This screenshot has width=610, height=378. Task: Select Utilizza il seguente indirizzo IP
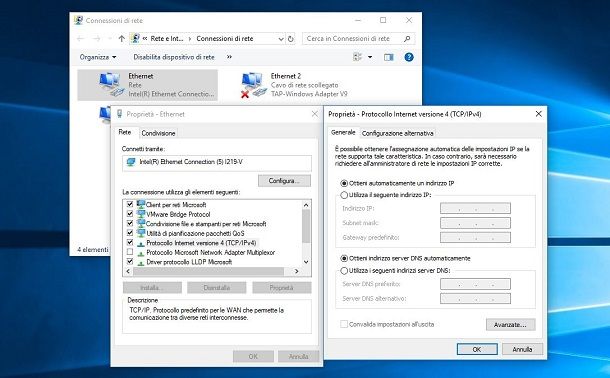pyautogui.click(x=344, y=195)
